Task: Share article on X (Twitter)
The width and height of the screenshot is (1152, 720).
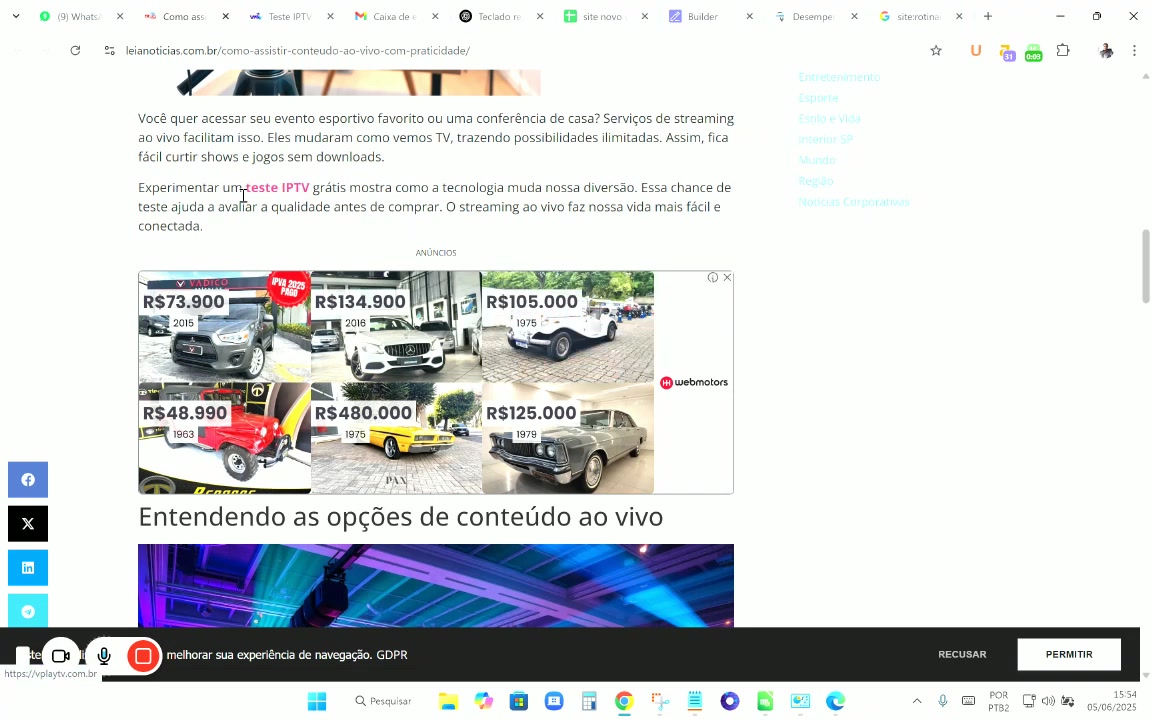Action: click(x=28, y=524)
